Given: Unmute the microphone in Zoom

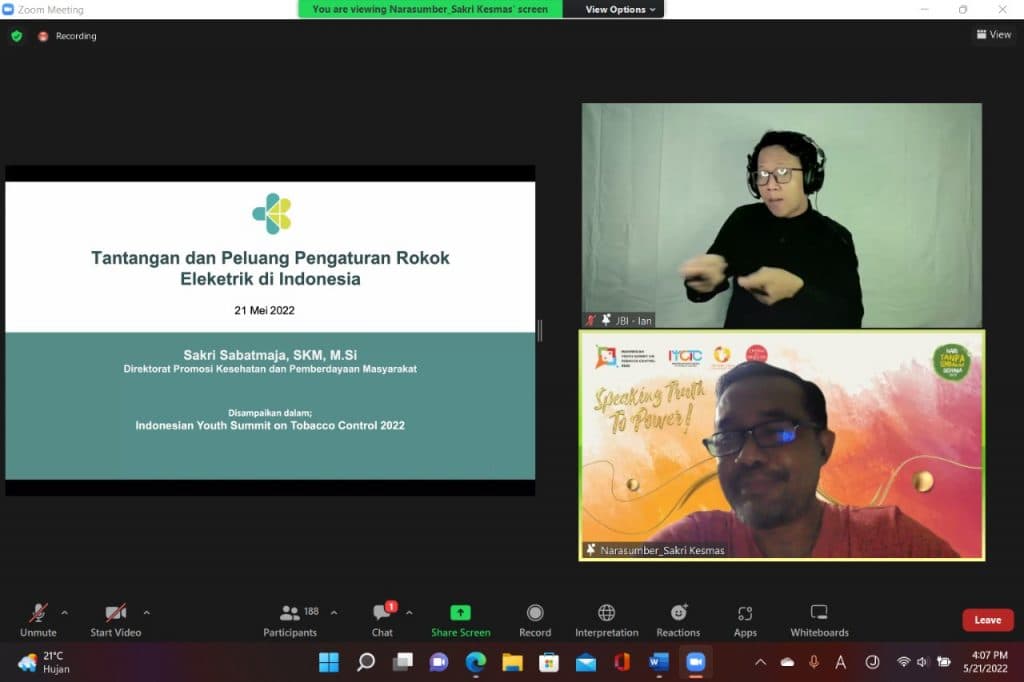Looking at the screenshot, I should point(38,620).
